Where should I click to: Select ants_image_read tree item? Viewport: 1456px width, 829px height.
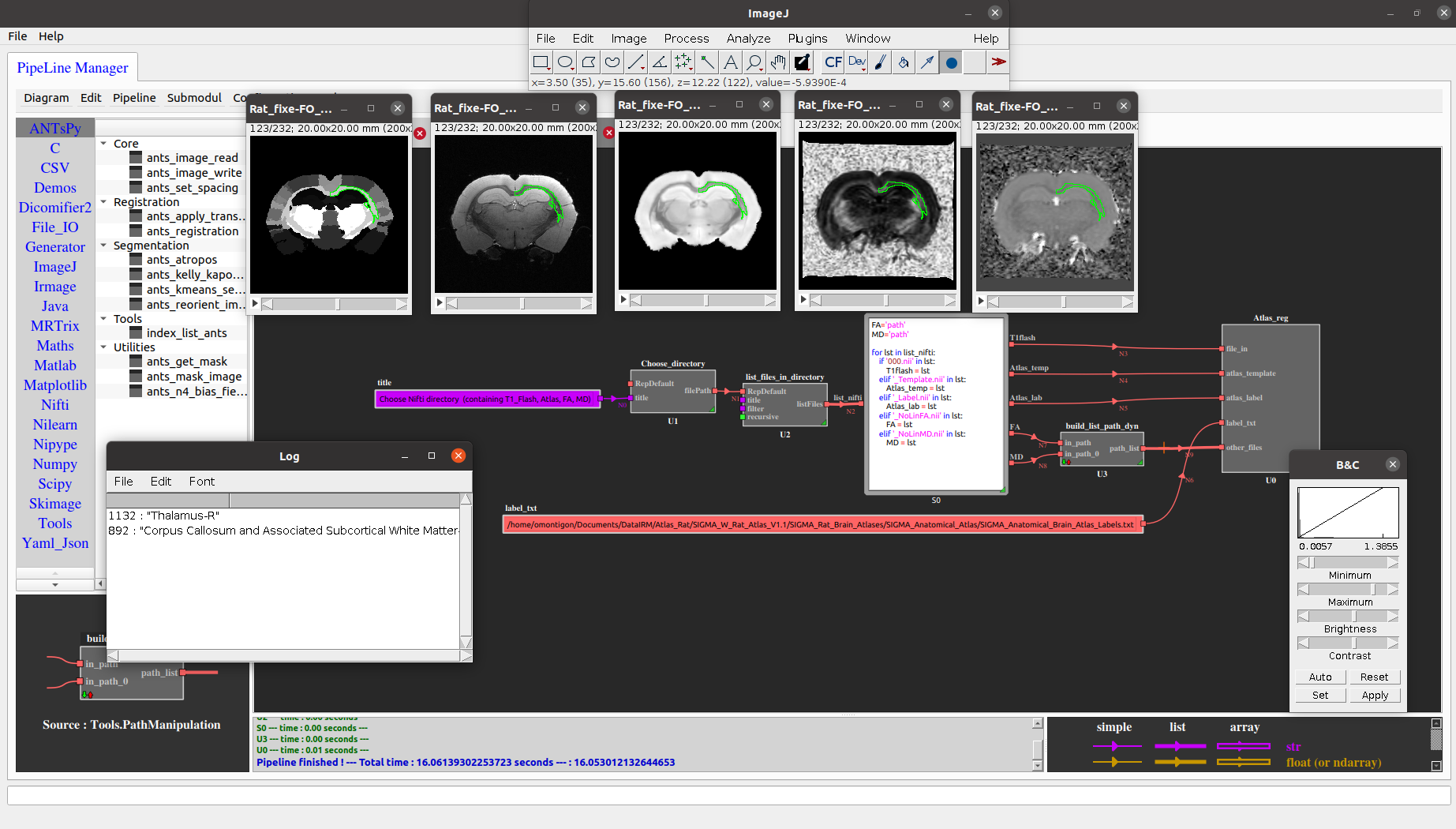192,158
